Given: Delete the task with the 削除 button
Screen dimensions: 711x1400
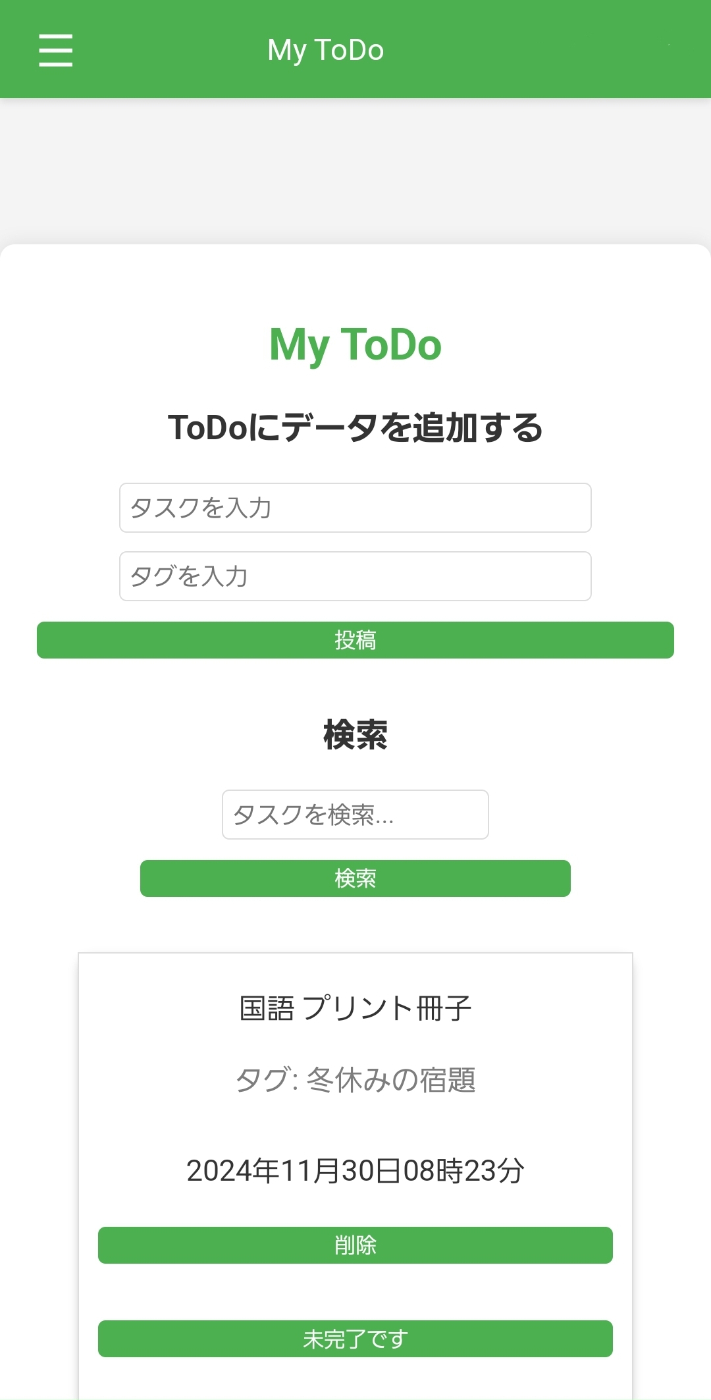Looking at the screenshot, I should click(355, 1245).
